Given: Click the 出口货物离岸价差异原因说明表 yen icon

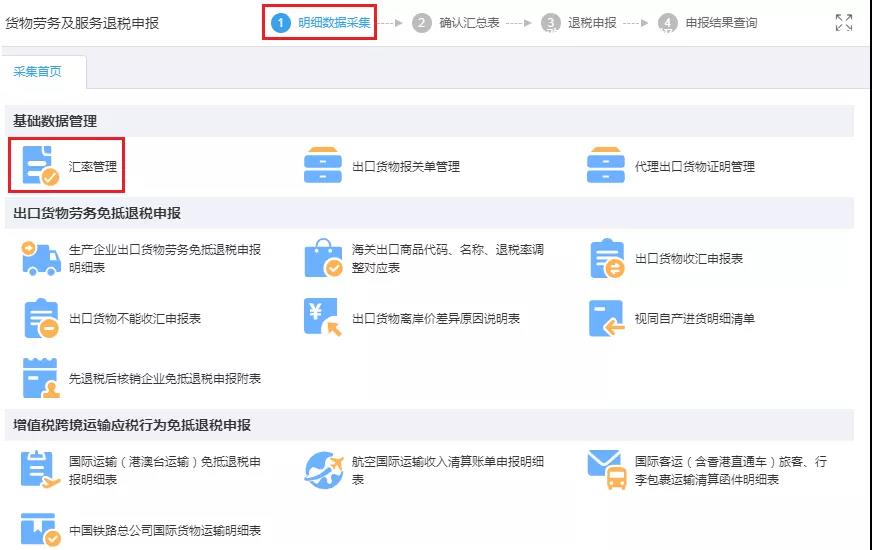Looking at the screenshot, I should pyautogui.click(x=322, y=318).
